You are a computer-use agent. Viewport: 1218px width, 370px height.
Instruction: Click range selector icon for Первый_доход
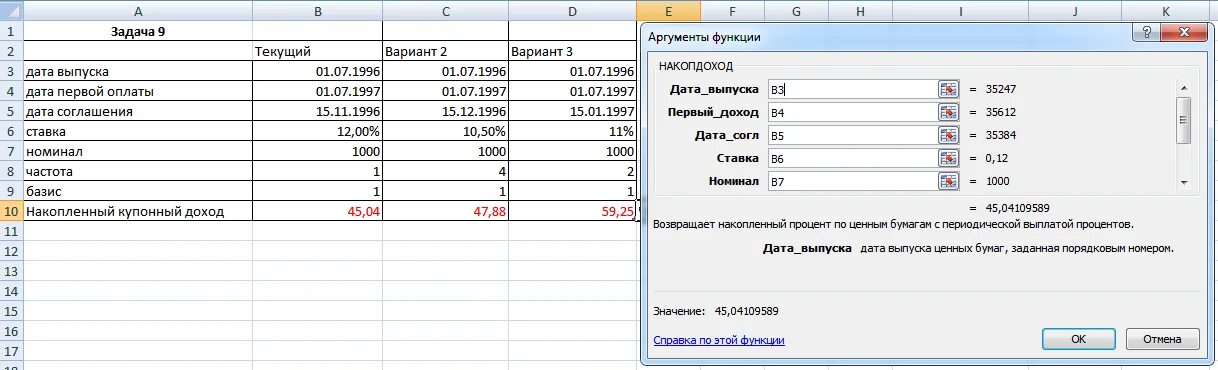click(948, 112)
